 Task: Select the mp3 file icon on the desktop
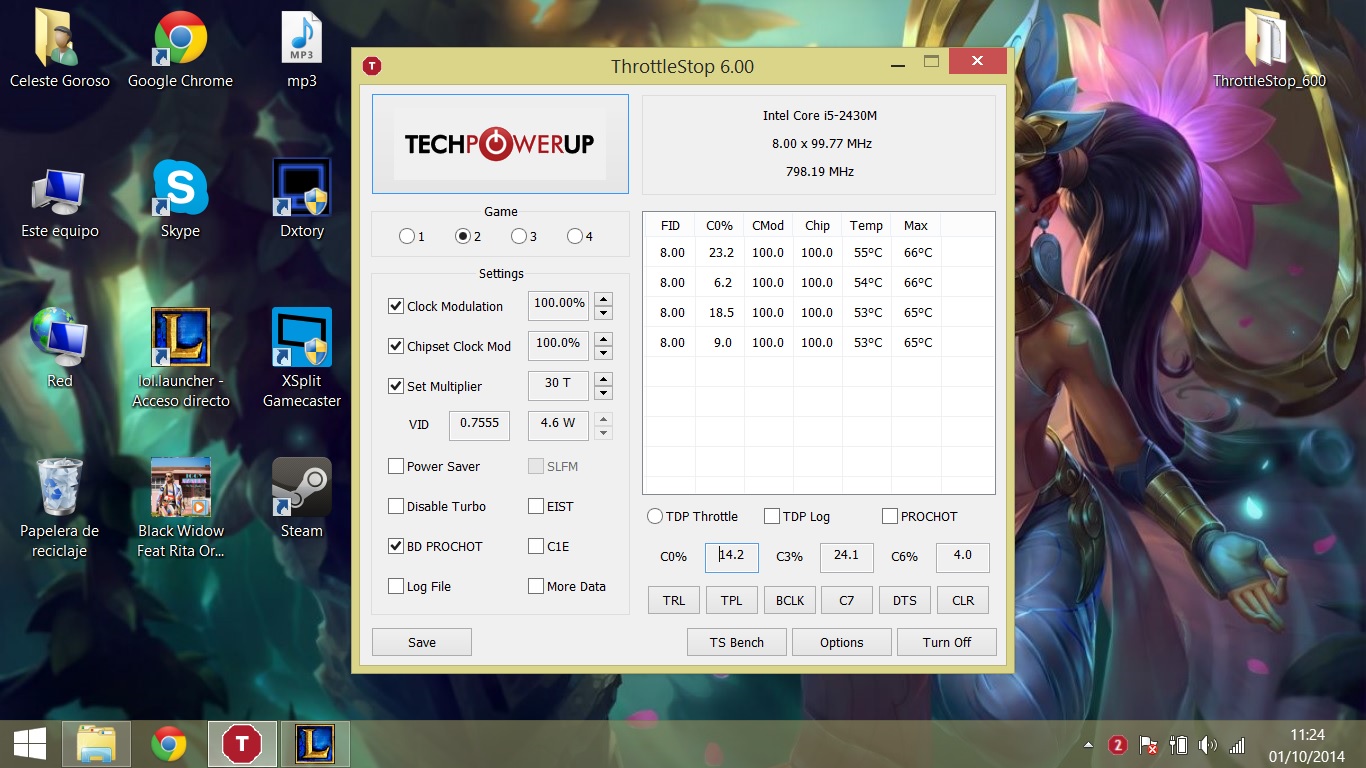tap(301, 50)
